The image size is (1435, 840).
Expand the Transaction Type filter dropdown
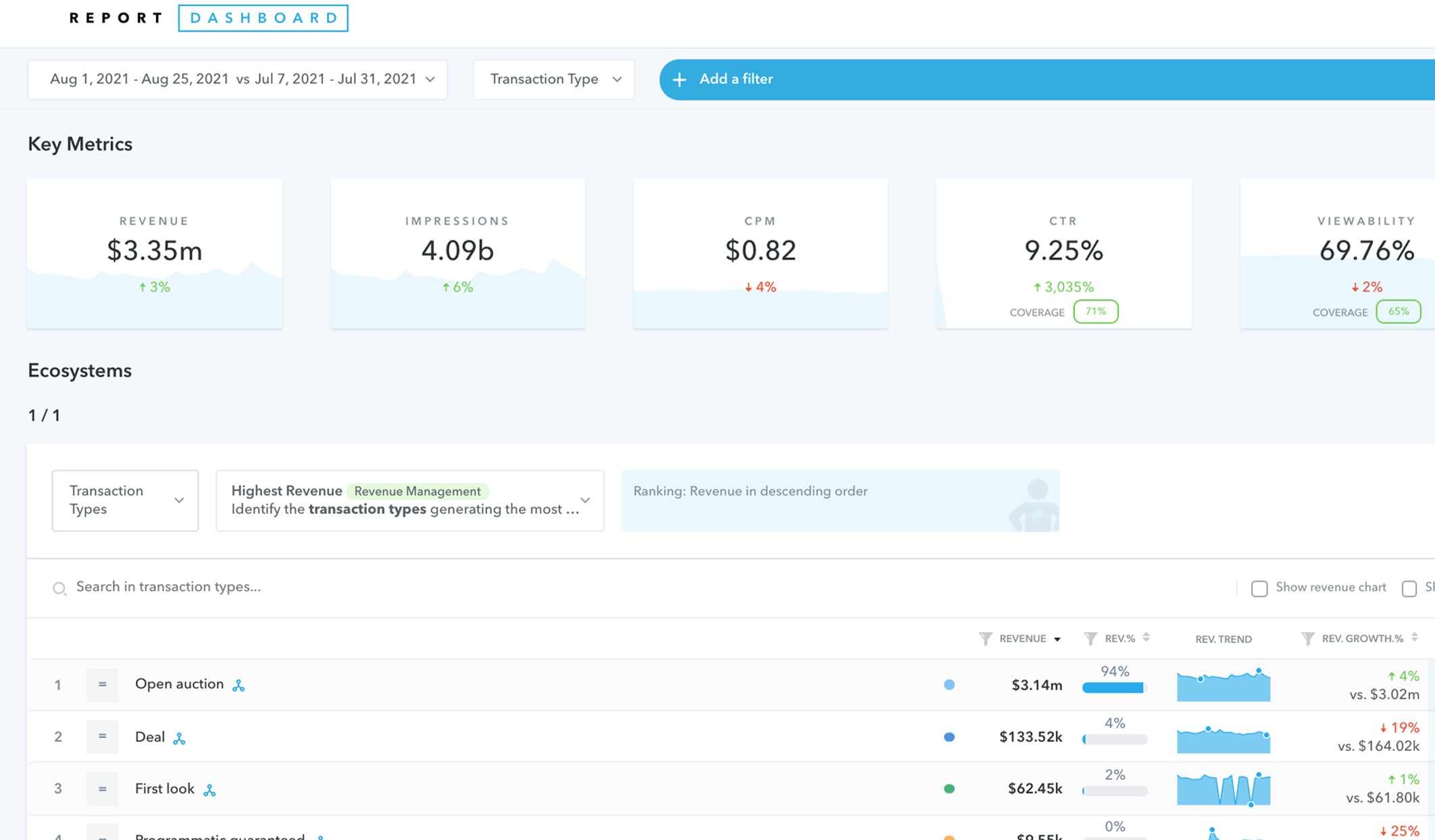554,80
